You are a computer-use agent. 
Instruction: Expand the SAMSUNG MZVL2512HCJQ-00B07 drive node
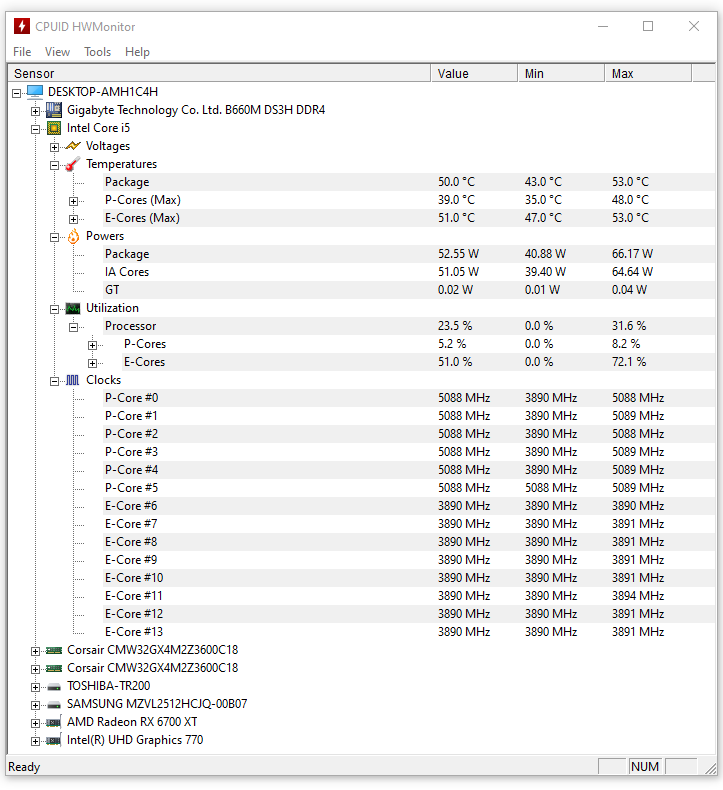tap(36, 704)
